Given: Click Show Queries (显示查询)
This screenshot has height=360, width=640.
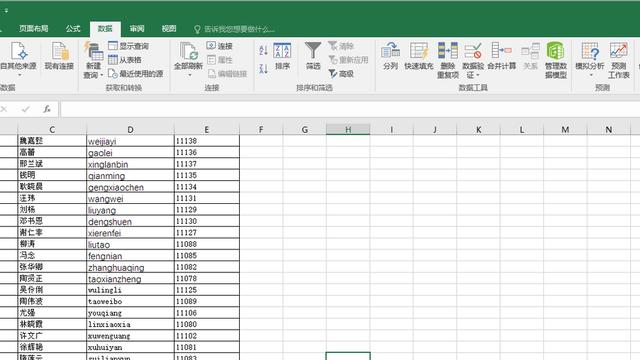Looking at the screenshot, I should click(x=129, y=46).
